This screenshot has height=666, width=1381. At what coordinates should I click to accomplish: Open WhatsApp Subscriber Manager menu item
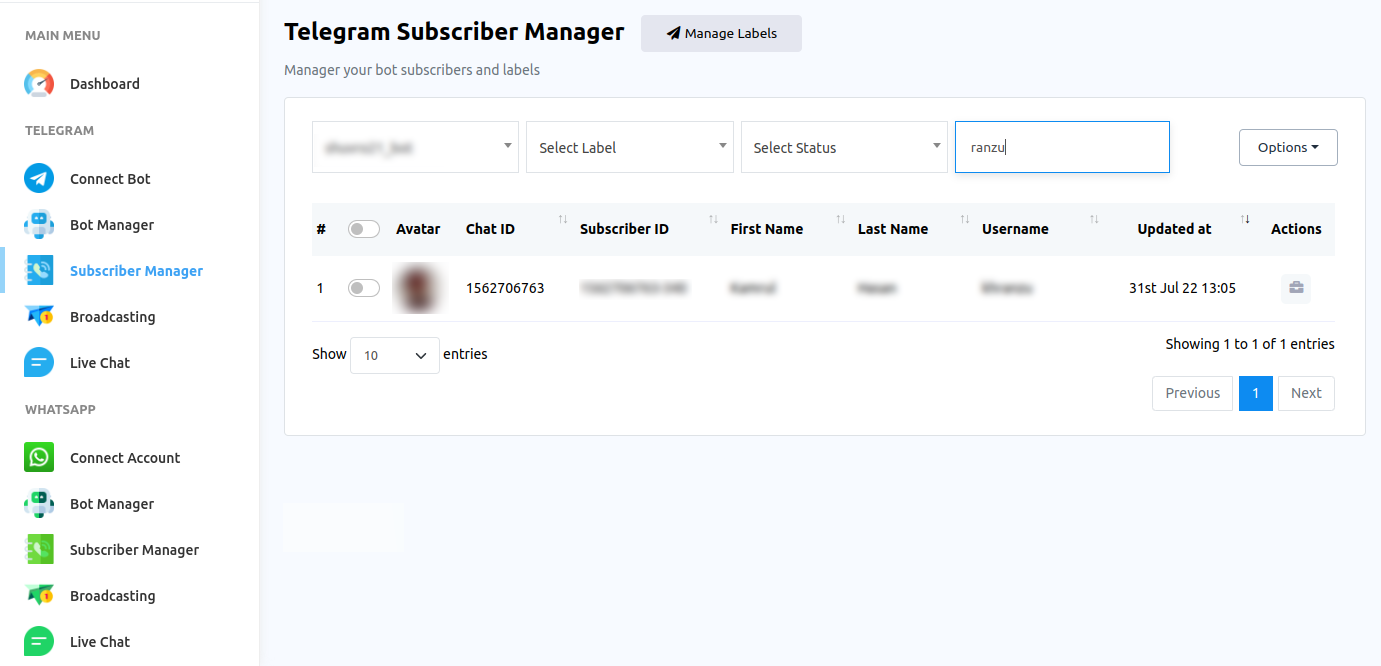click(x=134, y=550)
